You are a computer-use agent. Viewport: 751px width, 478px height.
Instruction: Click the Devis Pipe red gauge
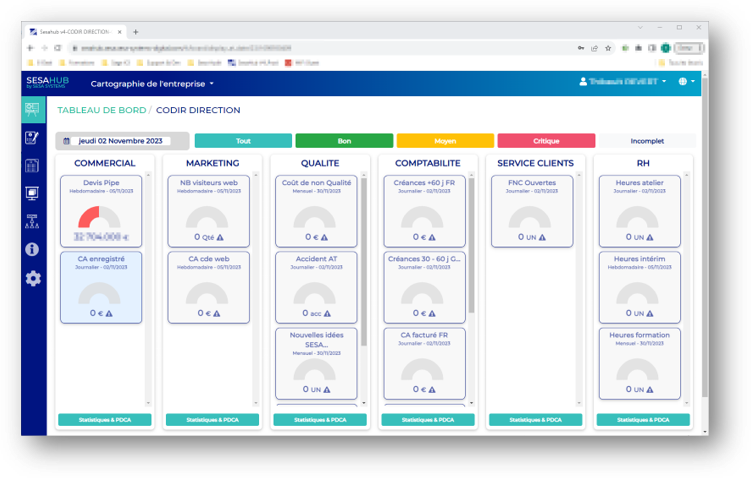(101, 218)
